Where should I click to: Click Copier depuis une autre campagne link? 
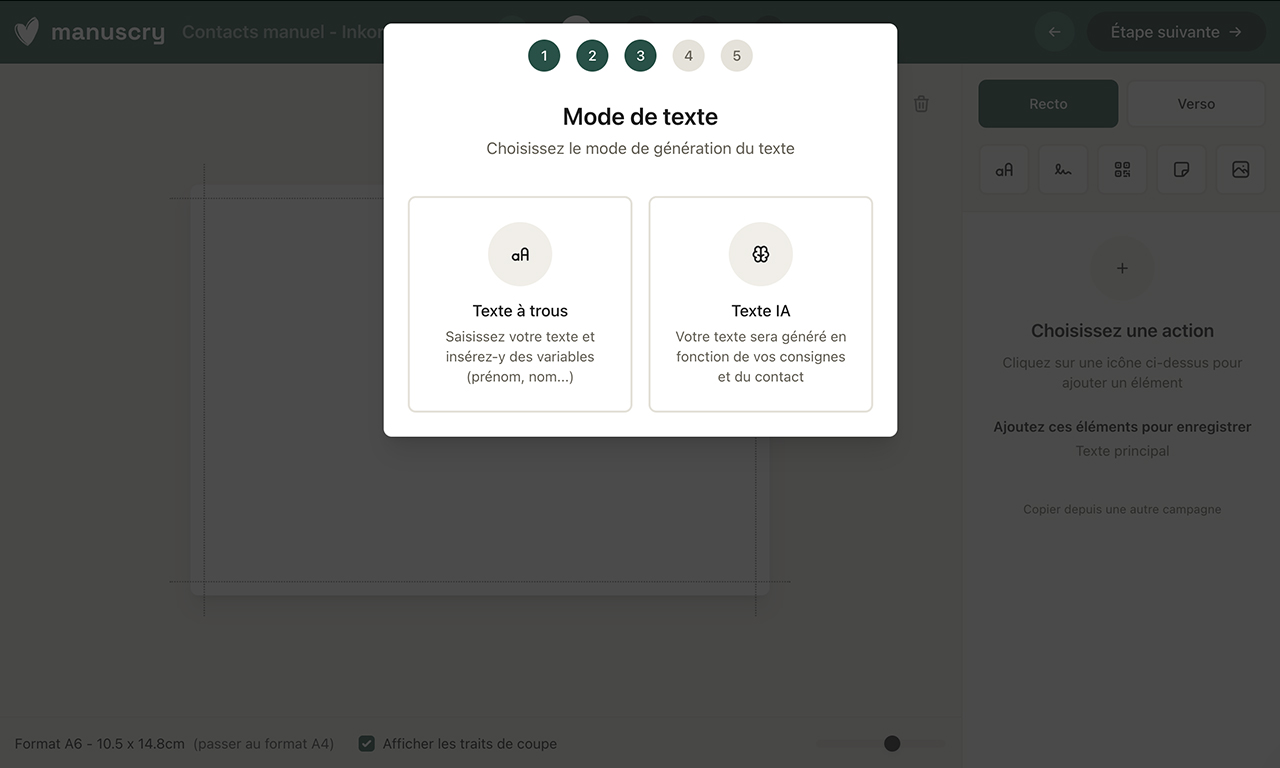pyautogui.click(x=1122, y=509)
